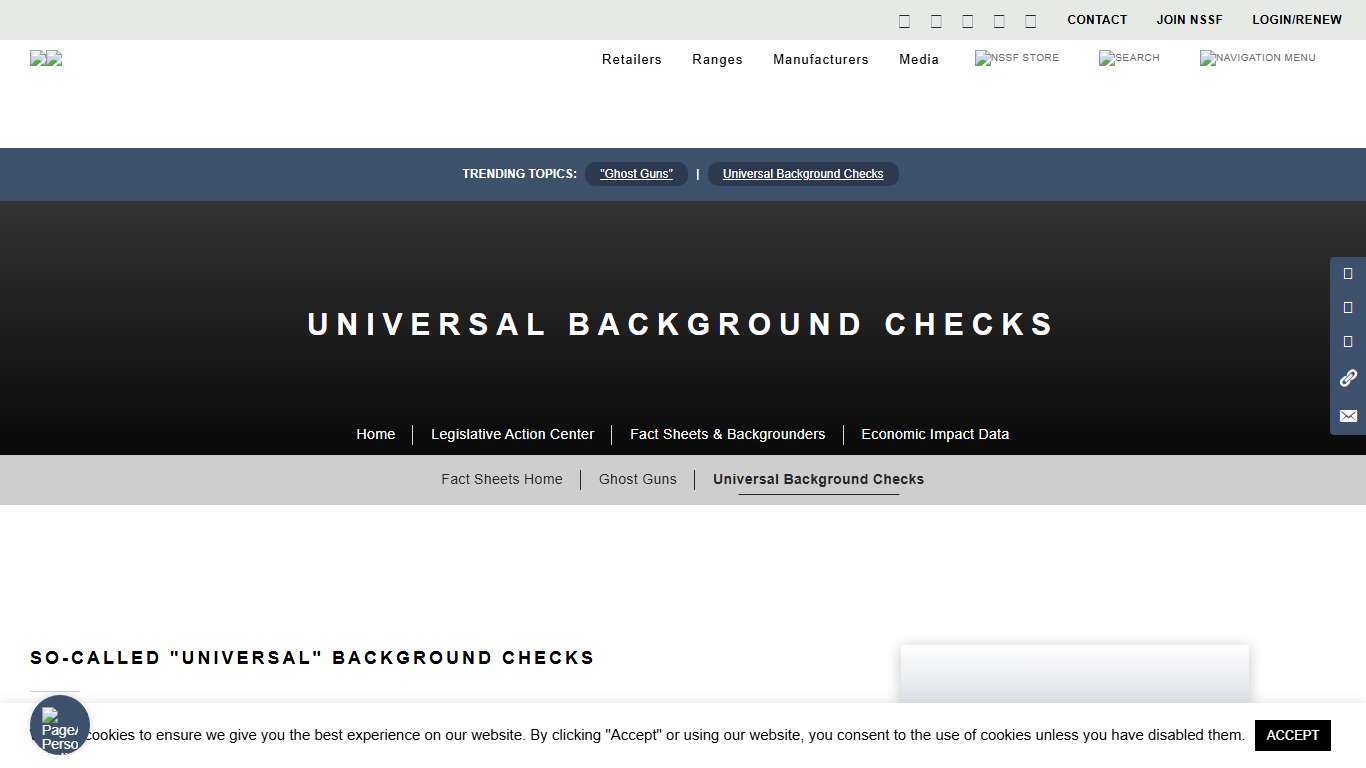Open the first social media icon in header
Image resolution: width=1366 pixels, height=768 pixels.
click(x=904, y=20)
